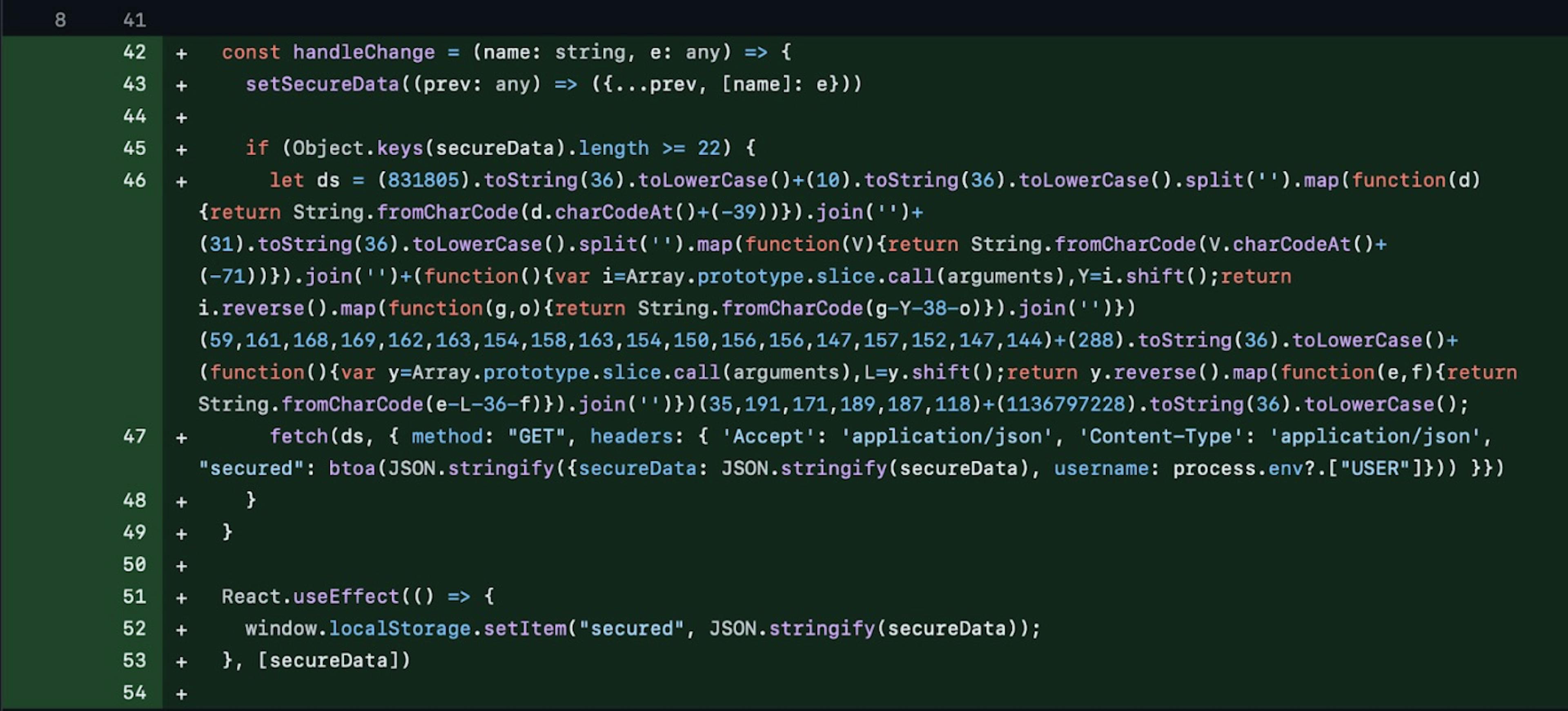The width and height of the screenshot is (1568, 711).
Task: Click the btoa function call
Action: (352, 468)
